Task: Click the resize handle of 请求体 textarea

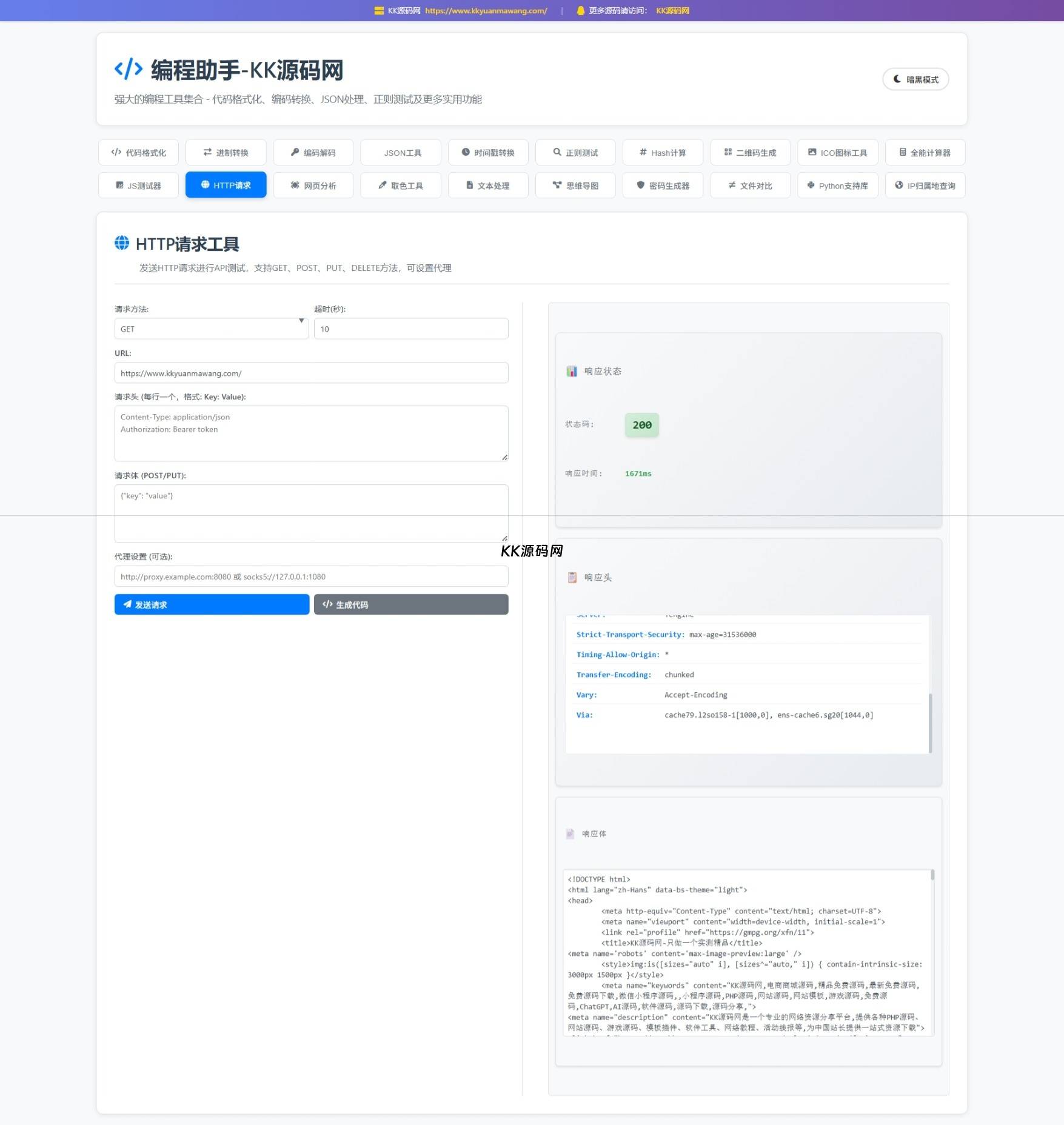Action: (504, 538)
